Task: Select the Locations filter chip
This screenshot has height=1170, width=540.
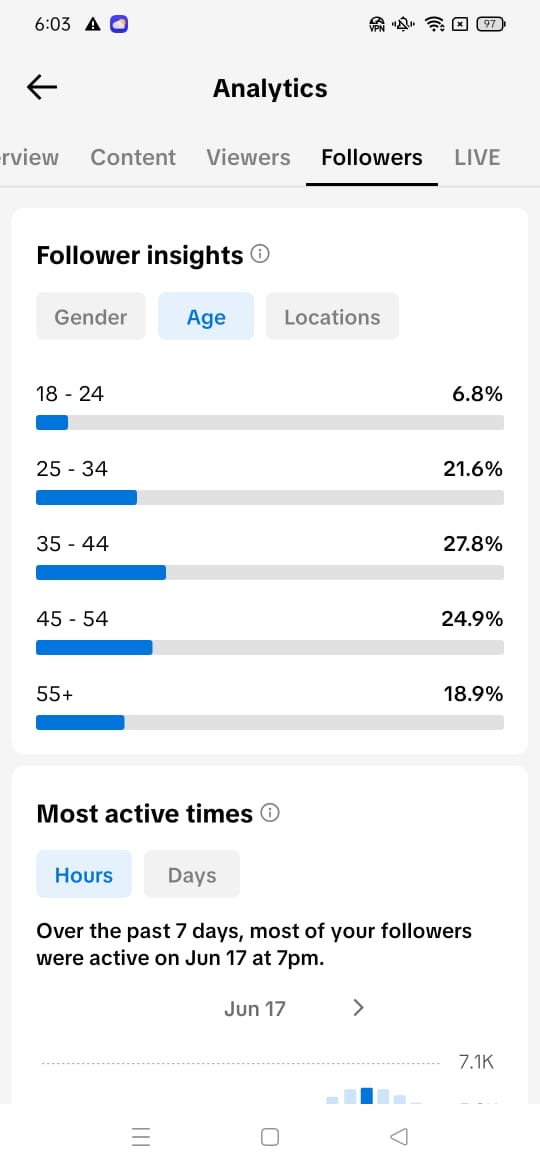Action: pyautogui.click(x=332, y=316)
